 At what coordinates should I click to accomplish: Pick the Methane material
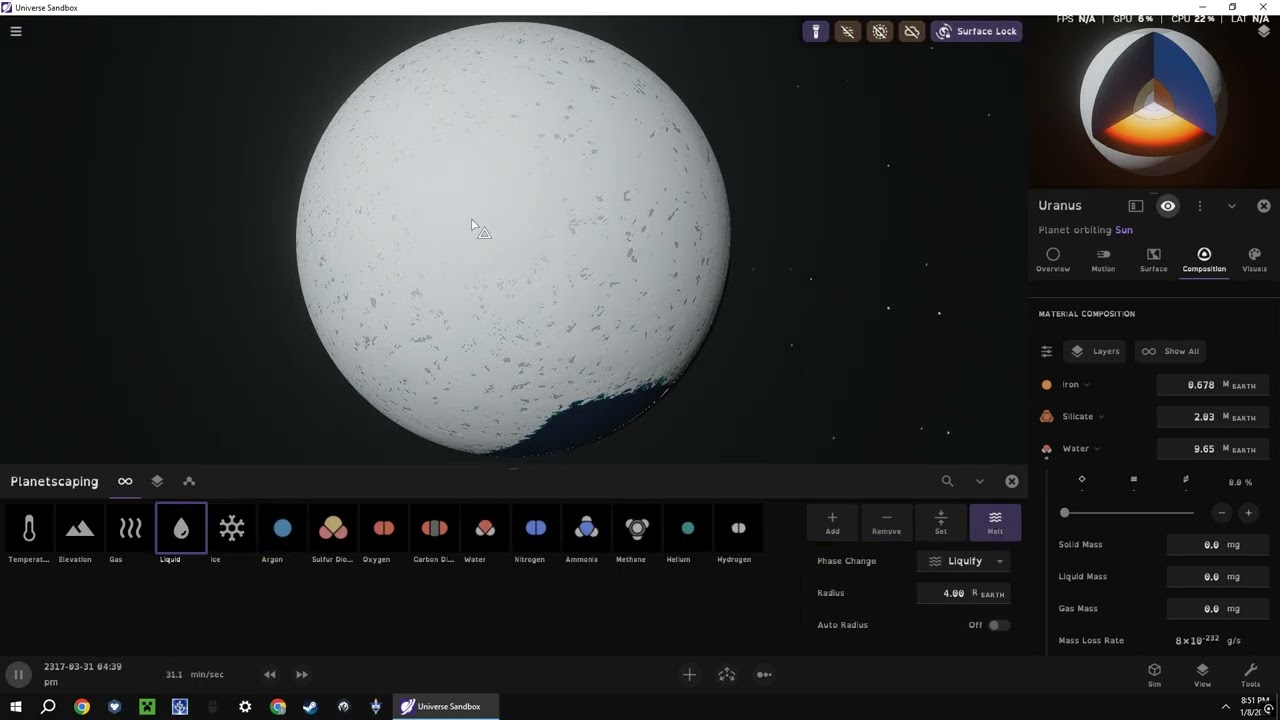[x=637, y=529]
